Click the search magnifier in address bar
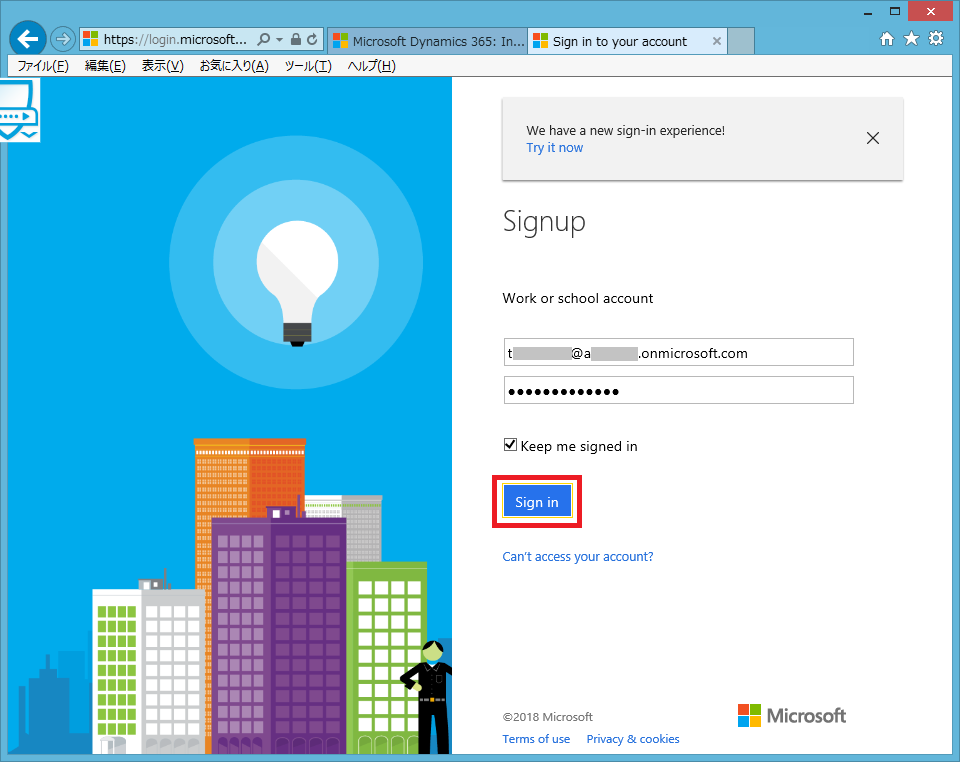This screenshot has width=960, height=762. pyautogui.click(x=263, y=40)
